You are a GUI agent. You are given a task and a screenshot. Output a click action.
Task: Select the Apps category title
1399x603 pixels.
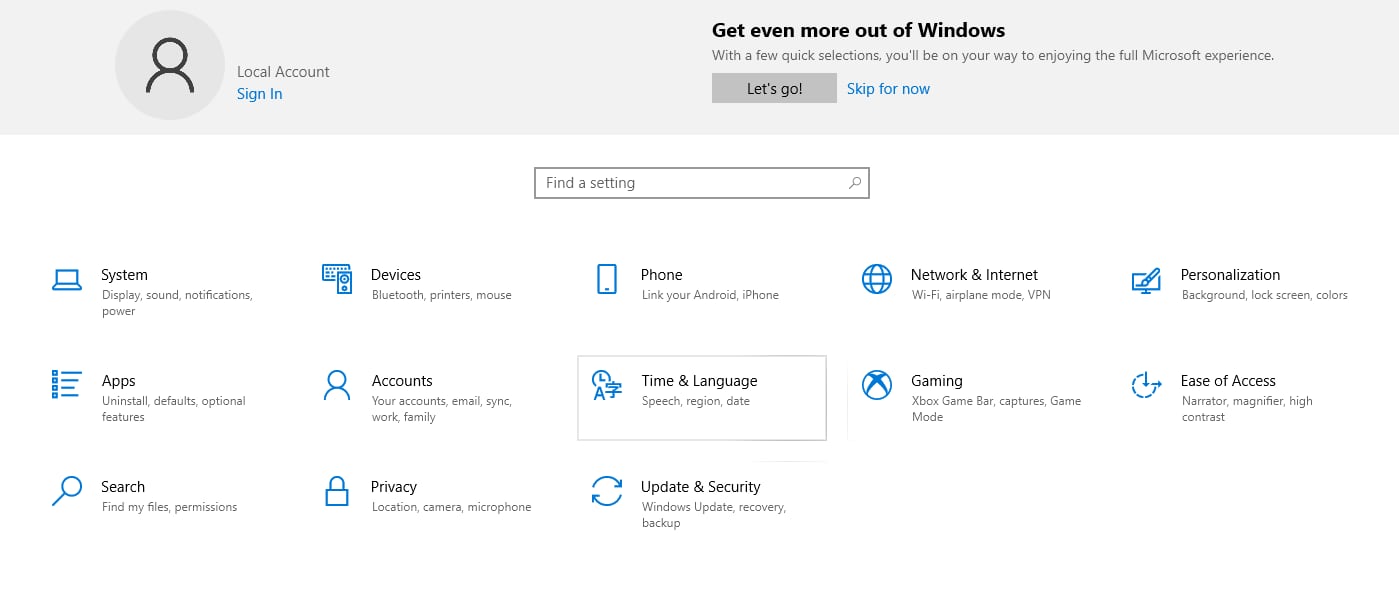coord(119,381)
